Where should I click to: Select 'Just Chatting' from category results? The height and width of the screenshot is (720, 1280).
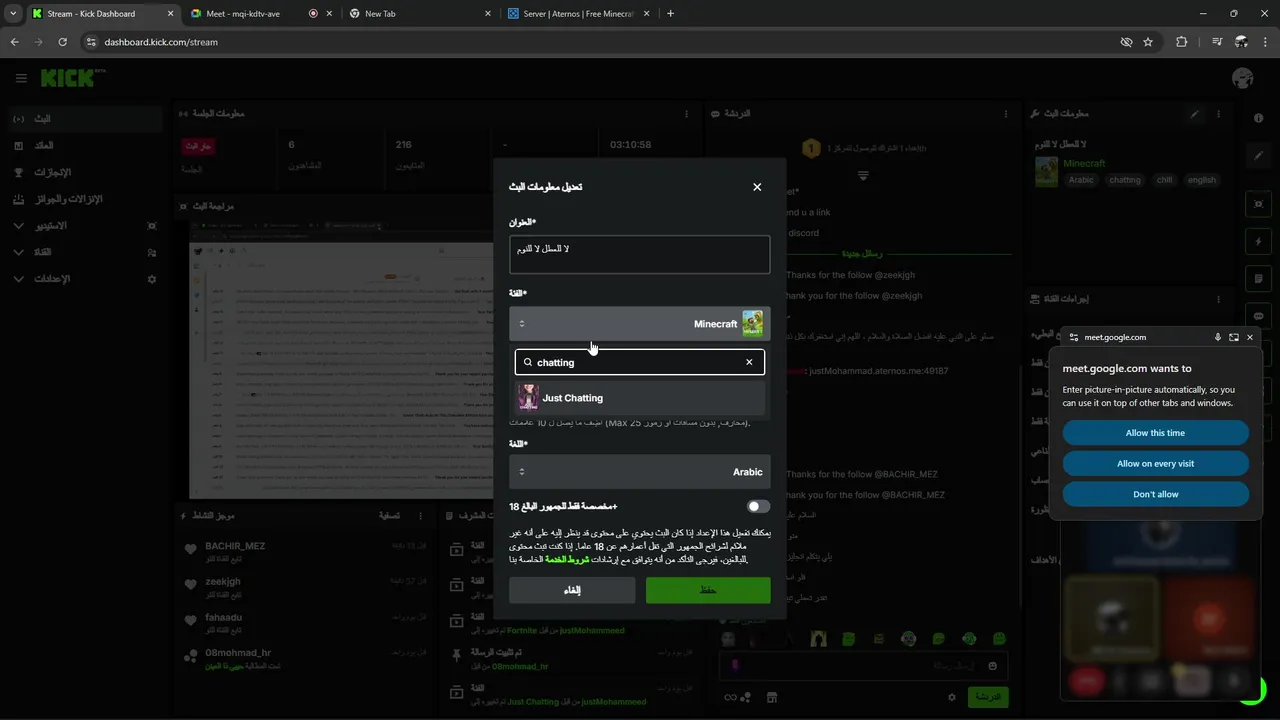[x=640, y=398]
